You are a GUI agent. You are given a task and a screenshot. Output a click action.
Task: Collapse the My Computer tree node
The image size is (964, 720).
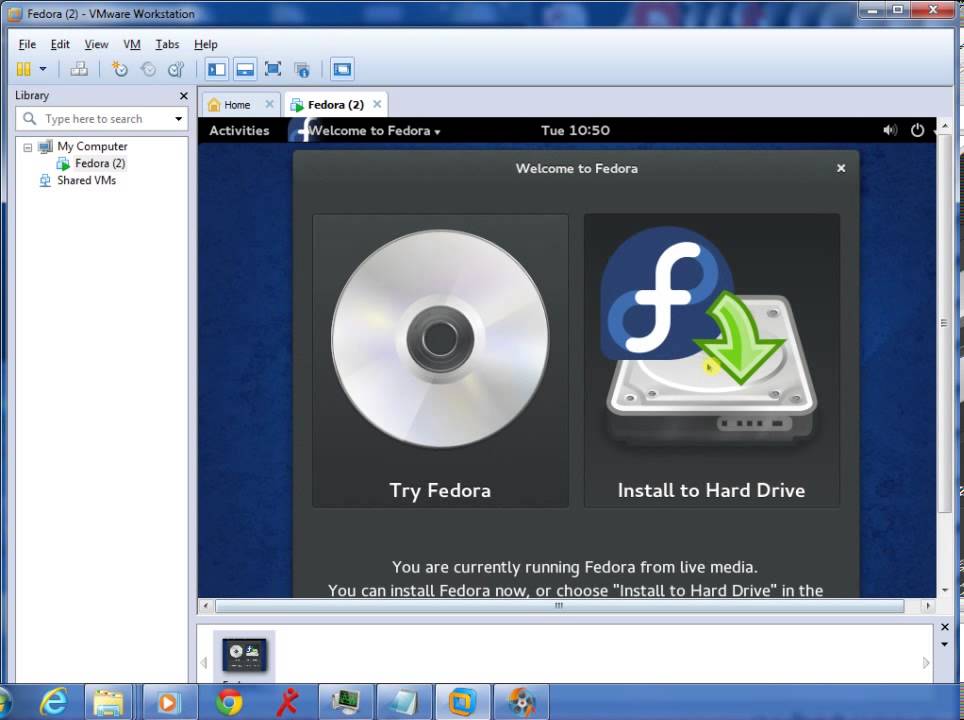(x=28, y=148)
